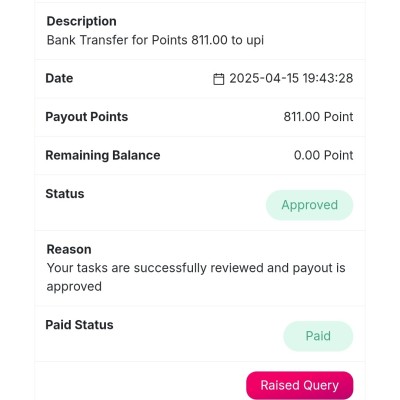Click the 2025-04-15 19:43:28 timestamp
The height and width of the screenshot is (400, 400).
click(x=291, y=78)
